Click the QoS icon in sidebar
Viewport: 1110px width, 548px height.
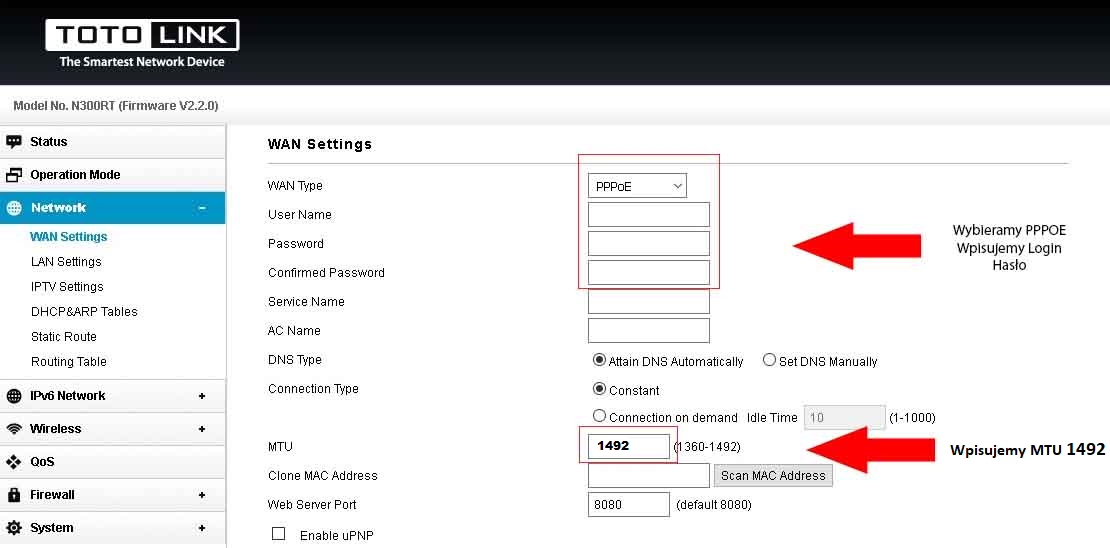pyautogui.click(x=14, y=462)
